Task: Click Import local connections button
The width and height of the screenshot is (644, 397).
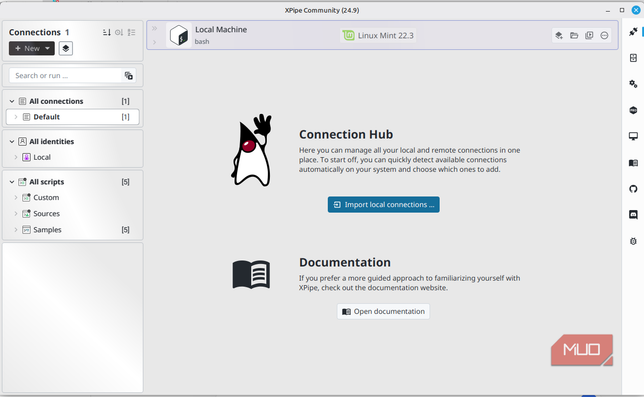Action: [x=384, y=204]
